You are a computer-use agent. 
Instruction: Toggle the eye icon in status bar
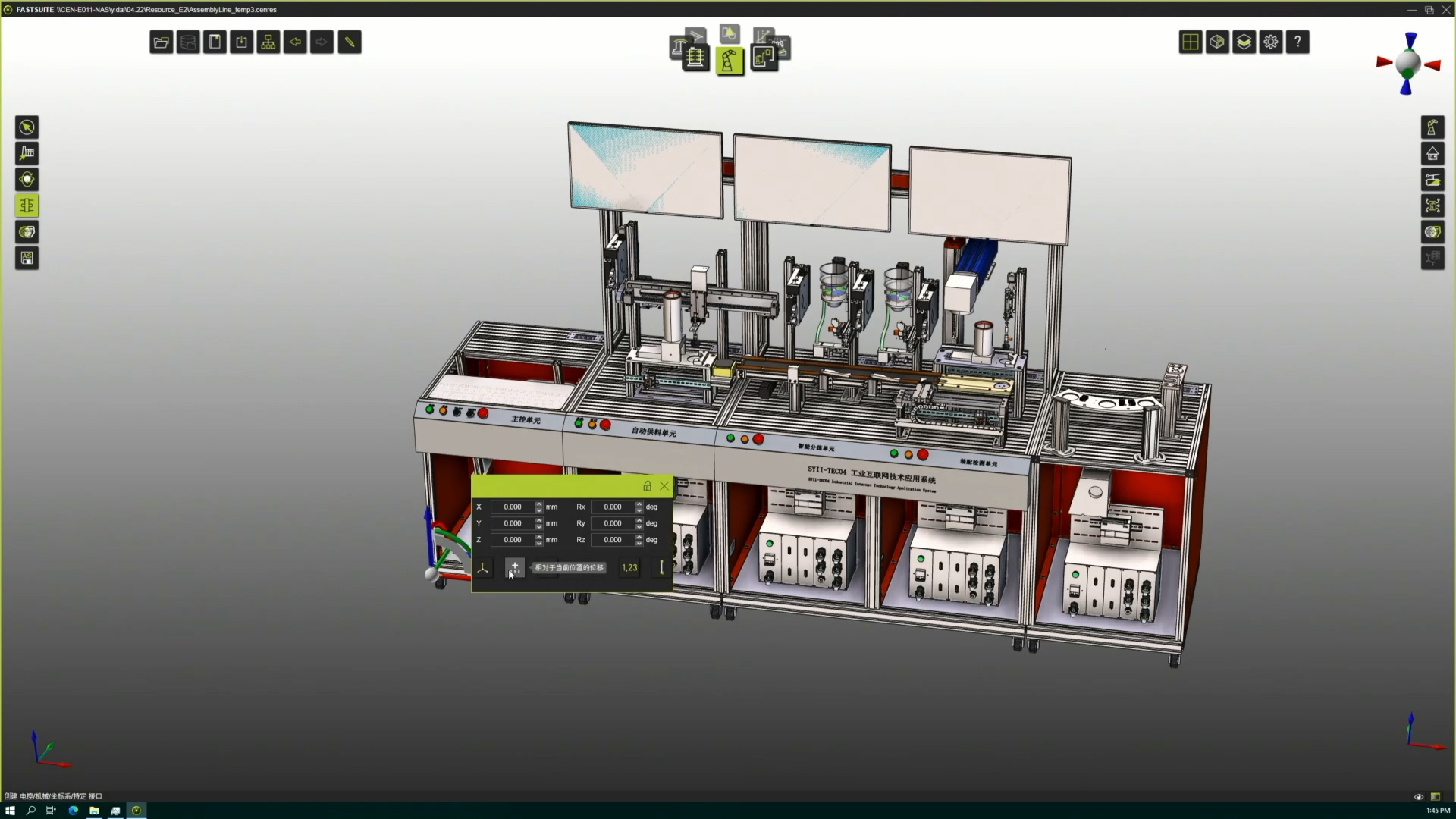(x=1419, y=797)
